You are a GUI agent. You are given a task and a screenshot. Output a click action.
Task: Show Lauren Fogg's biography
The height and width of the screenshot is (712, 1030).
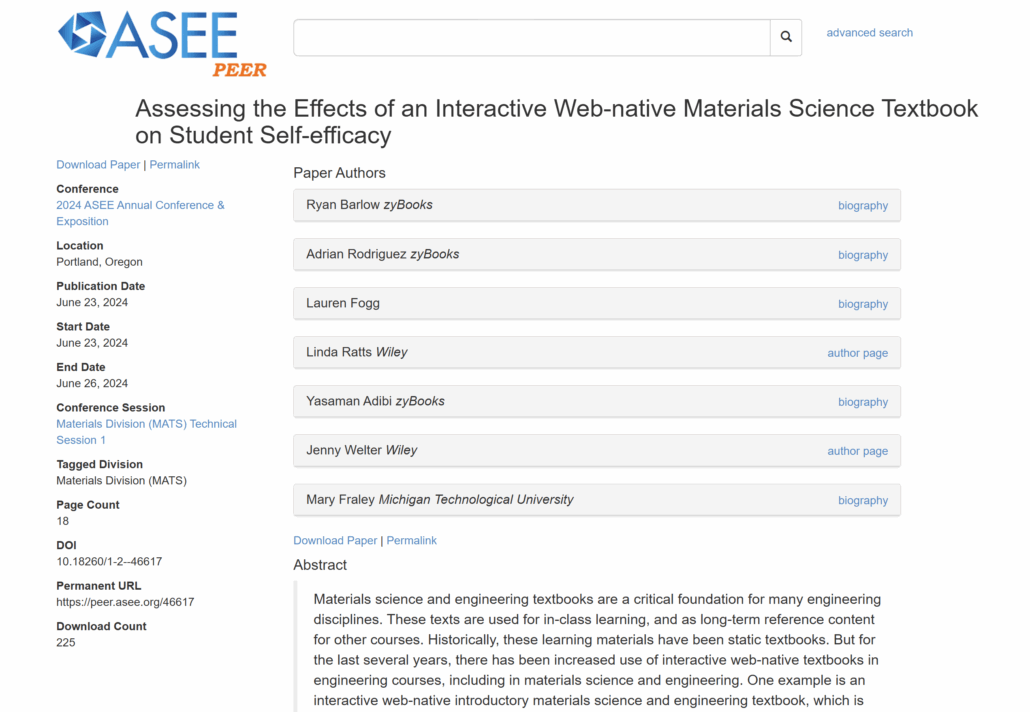(x=862, y=304)
